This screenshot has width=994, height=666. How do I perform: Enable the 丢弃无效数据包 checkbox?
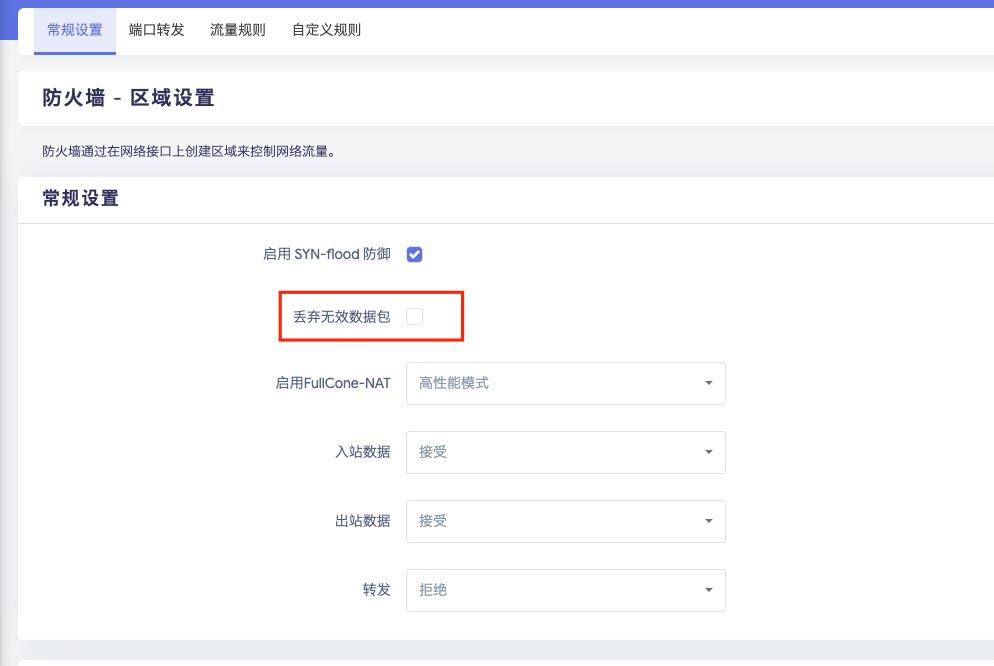pos(415,316)
